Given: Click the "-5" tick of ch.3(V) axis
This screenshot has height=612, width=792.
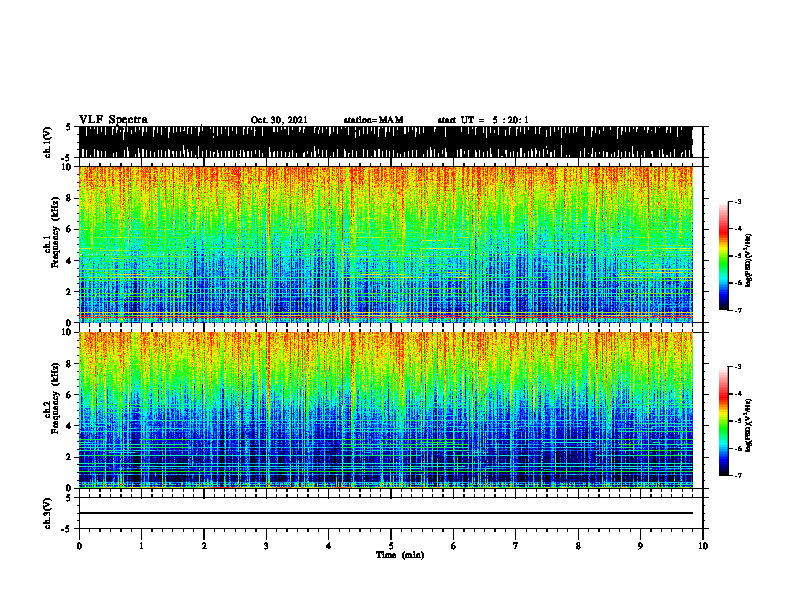Looking at the screenshot, I should point(68,529).
